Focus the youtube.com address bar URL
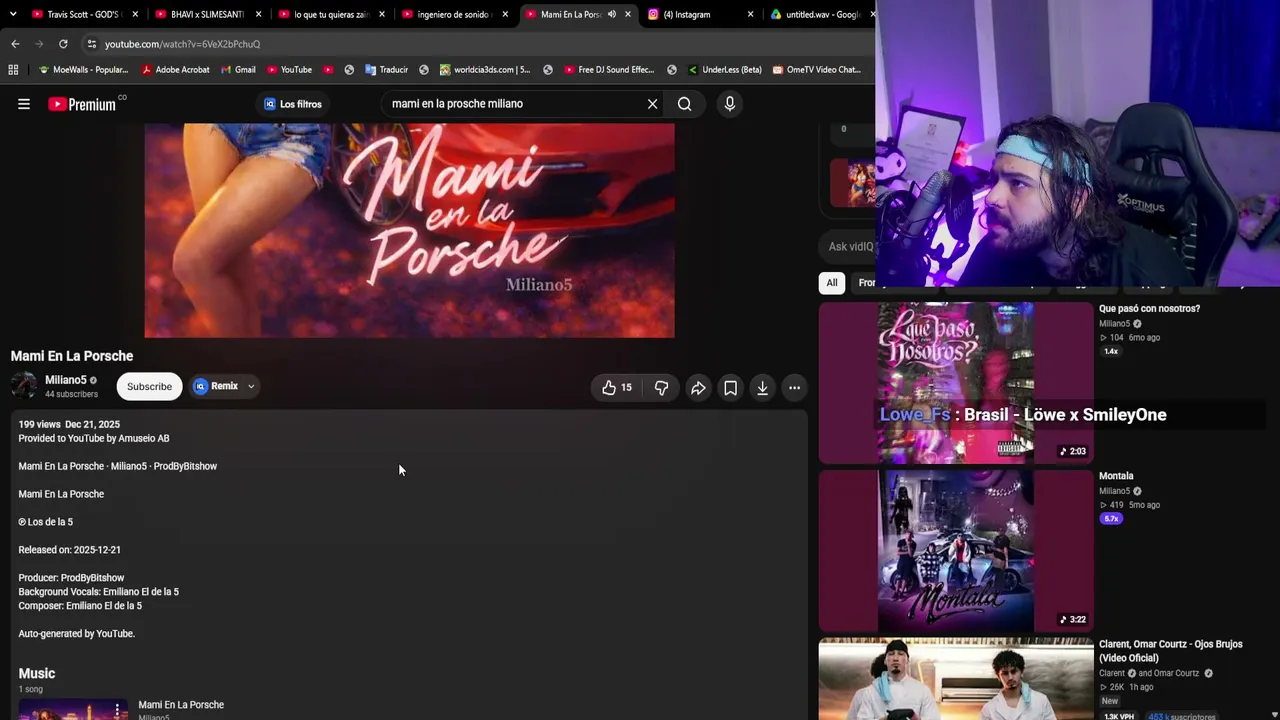Screen dimensions: 1280x720 (x=183, y=44)
